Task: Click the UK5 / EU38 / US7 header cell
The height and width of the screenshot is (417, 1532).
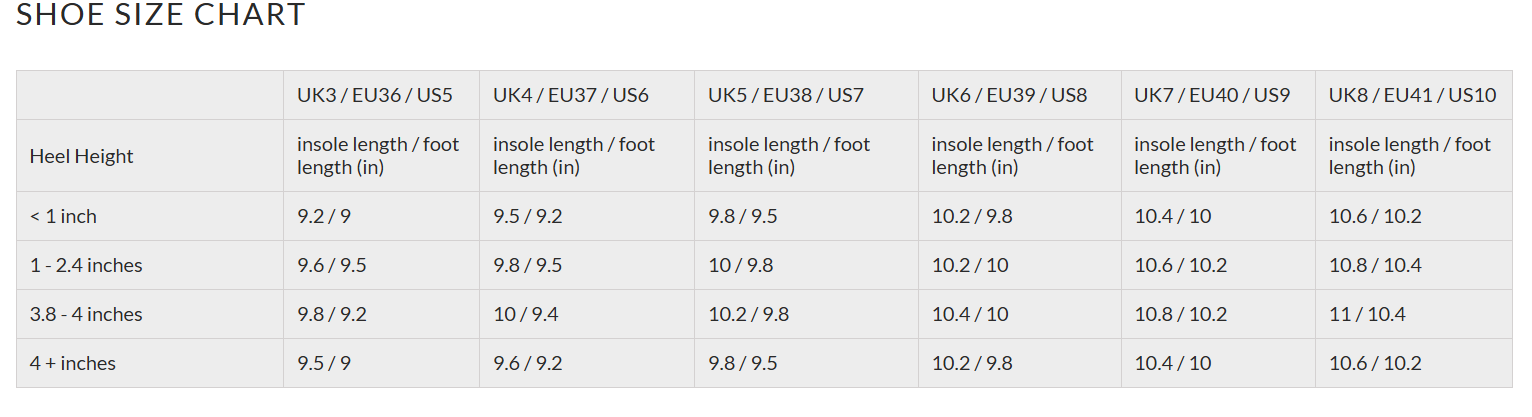Action: [x=785, y=96]
